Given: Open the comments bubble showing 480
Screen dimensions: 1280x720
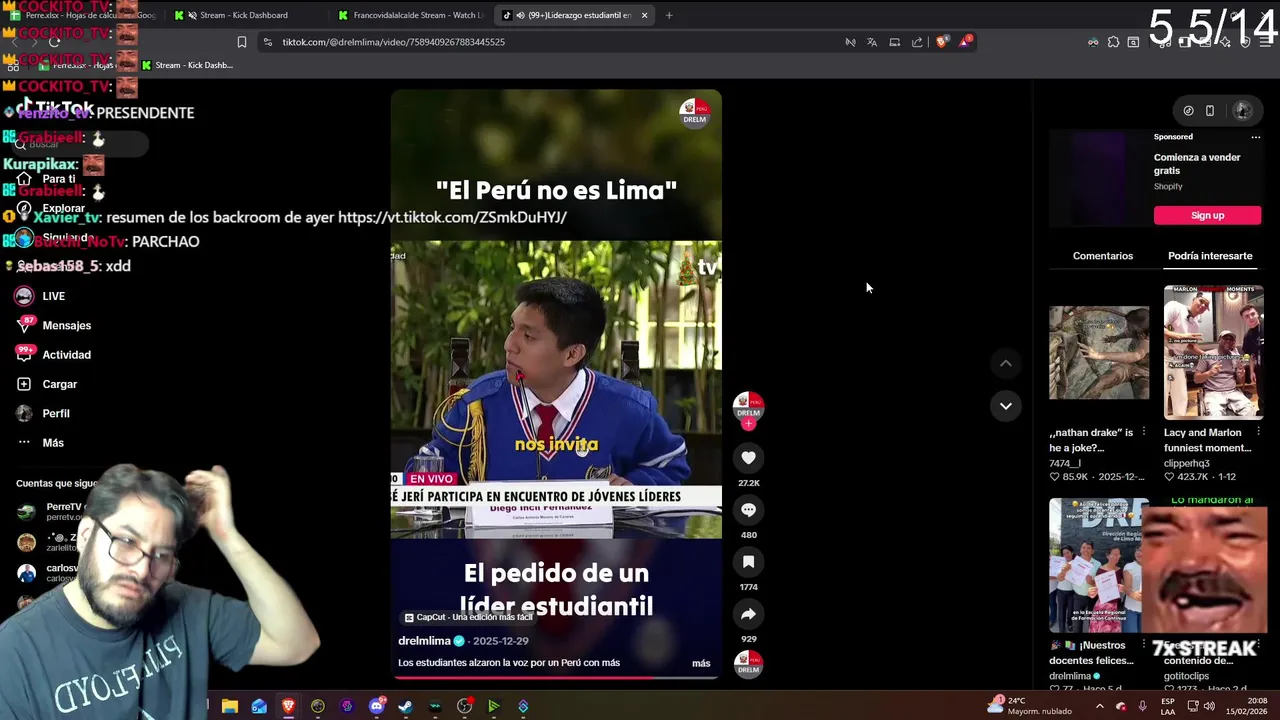Looking at the screenshot, I should 748,509.
